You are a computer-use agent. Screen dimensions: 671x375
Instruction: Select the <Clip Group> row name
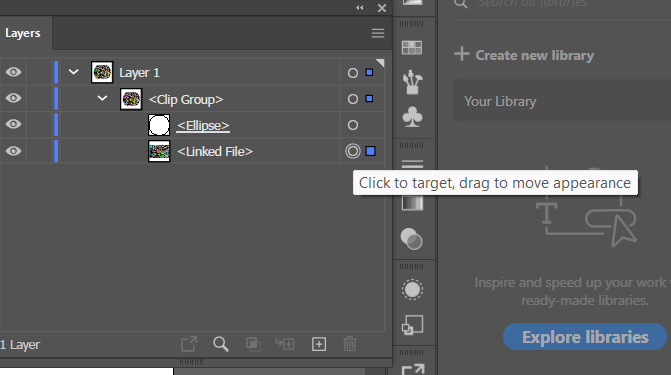click(x=186, y=99)
